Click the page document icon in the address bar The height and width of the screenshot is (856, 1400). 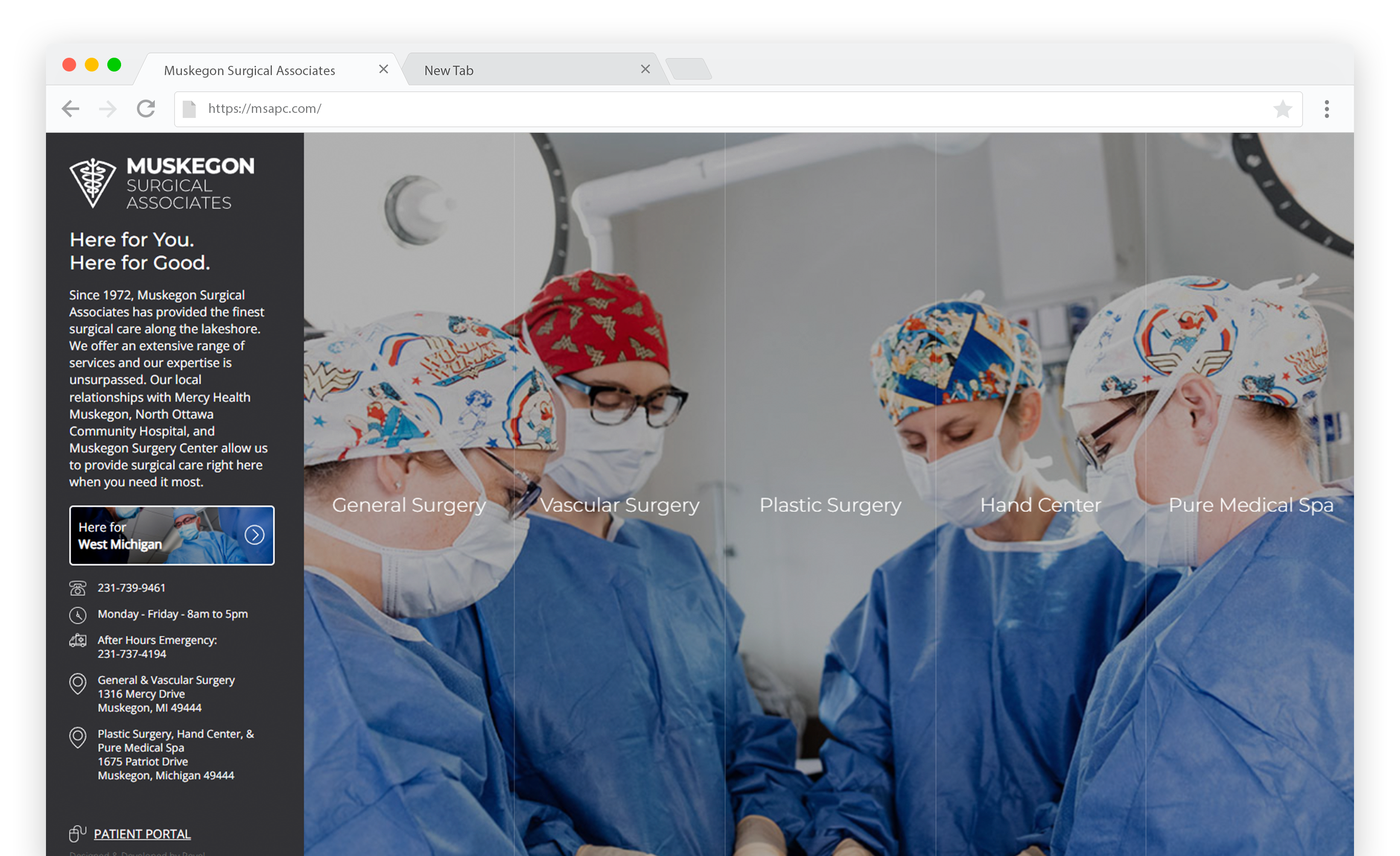[189, 108]
